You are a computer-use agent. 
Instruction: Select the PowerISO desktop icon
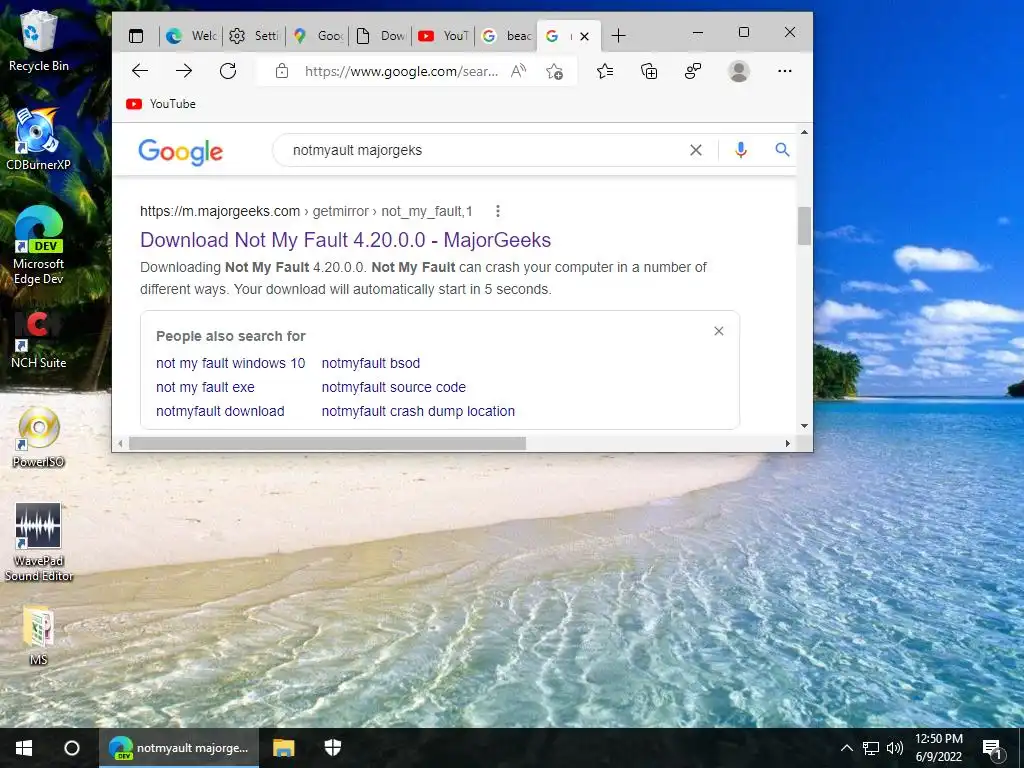coord(39,438)
